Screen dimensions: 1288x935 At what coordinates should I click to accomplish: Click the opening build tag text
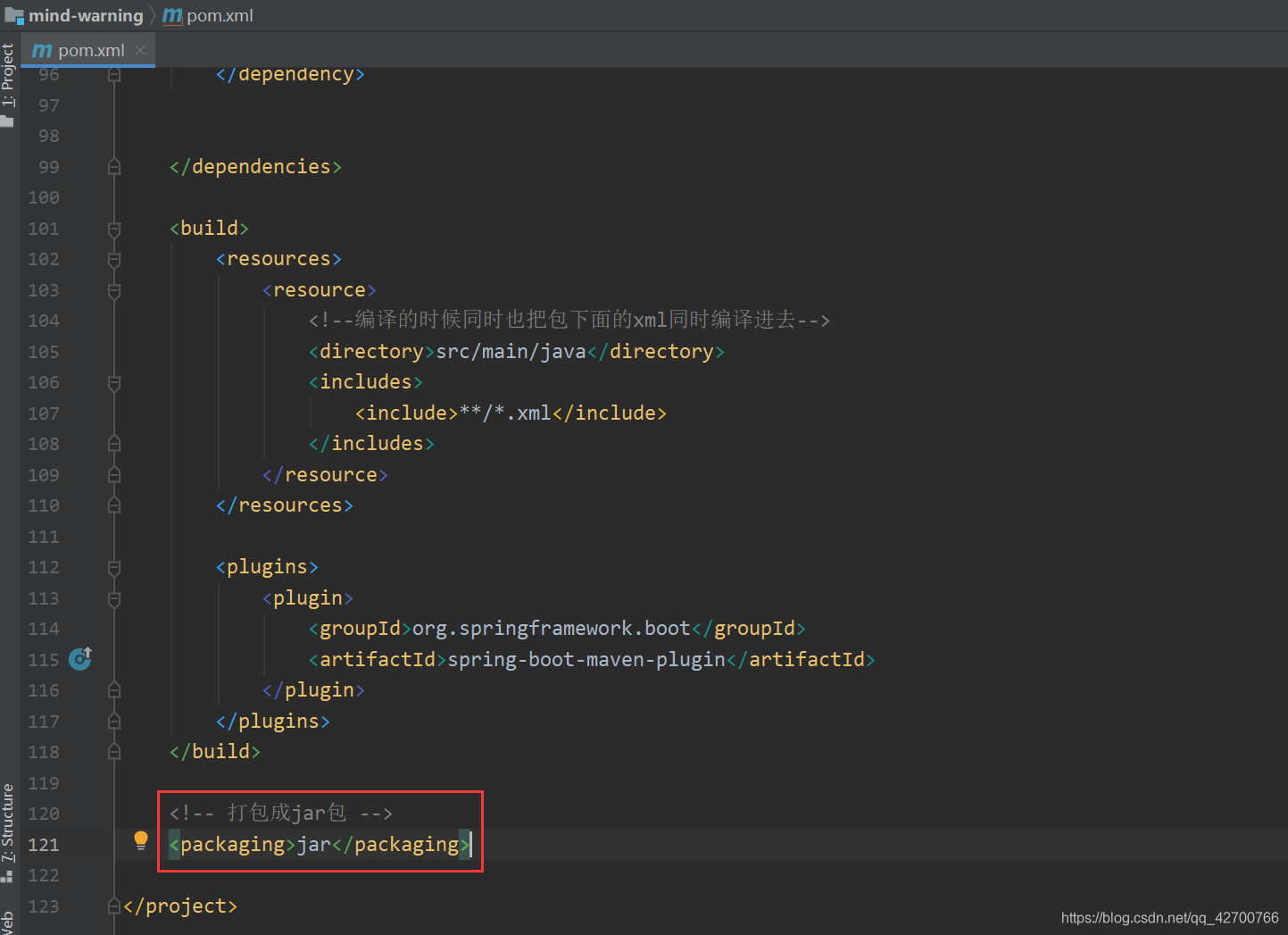(x=209, y=228)
